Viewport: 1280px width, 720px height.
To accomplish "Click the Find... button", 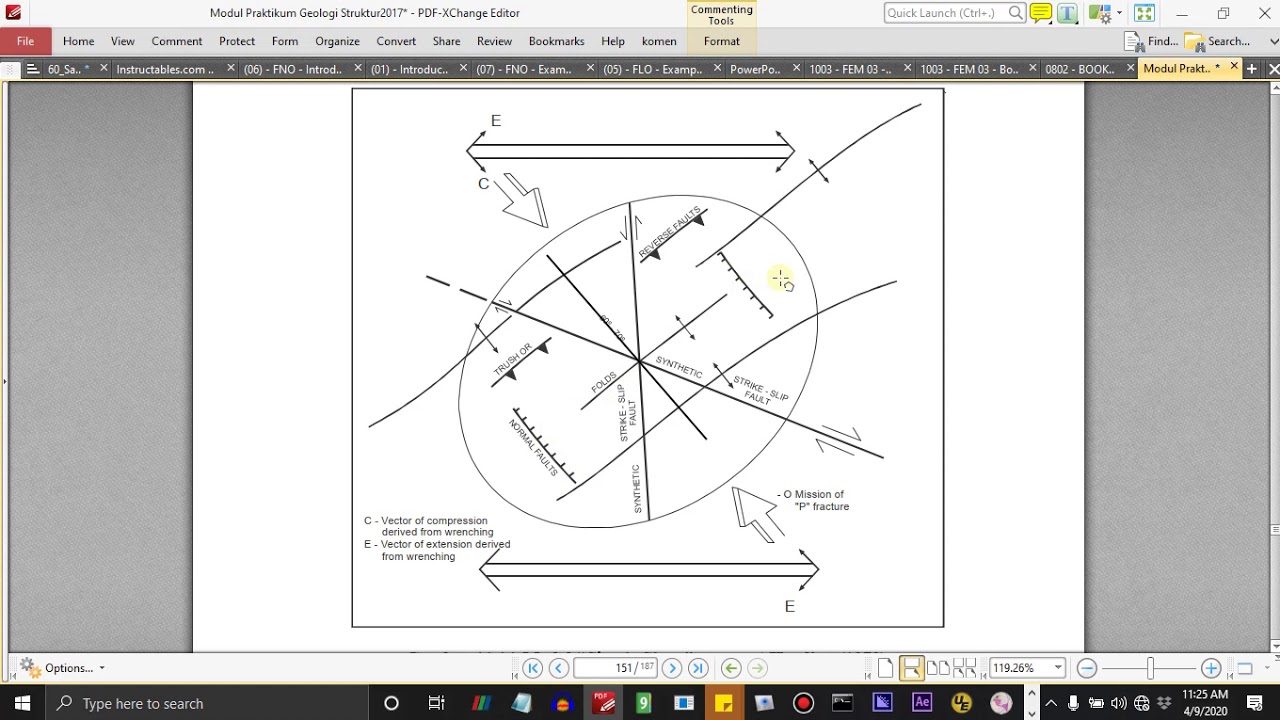I will tap(1151, 41).
